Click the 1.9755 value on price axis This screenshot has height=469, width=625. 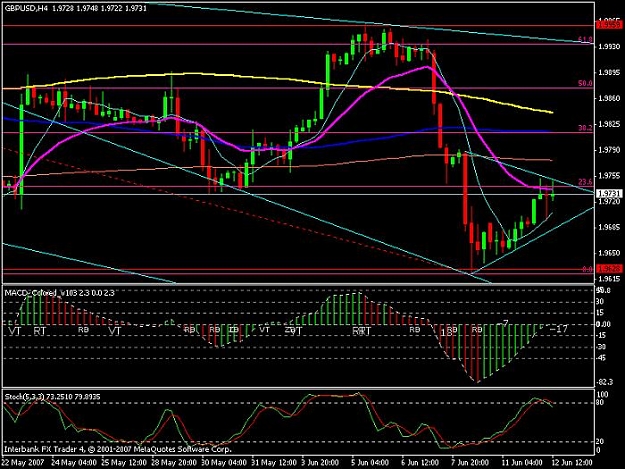609,176
